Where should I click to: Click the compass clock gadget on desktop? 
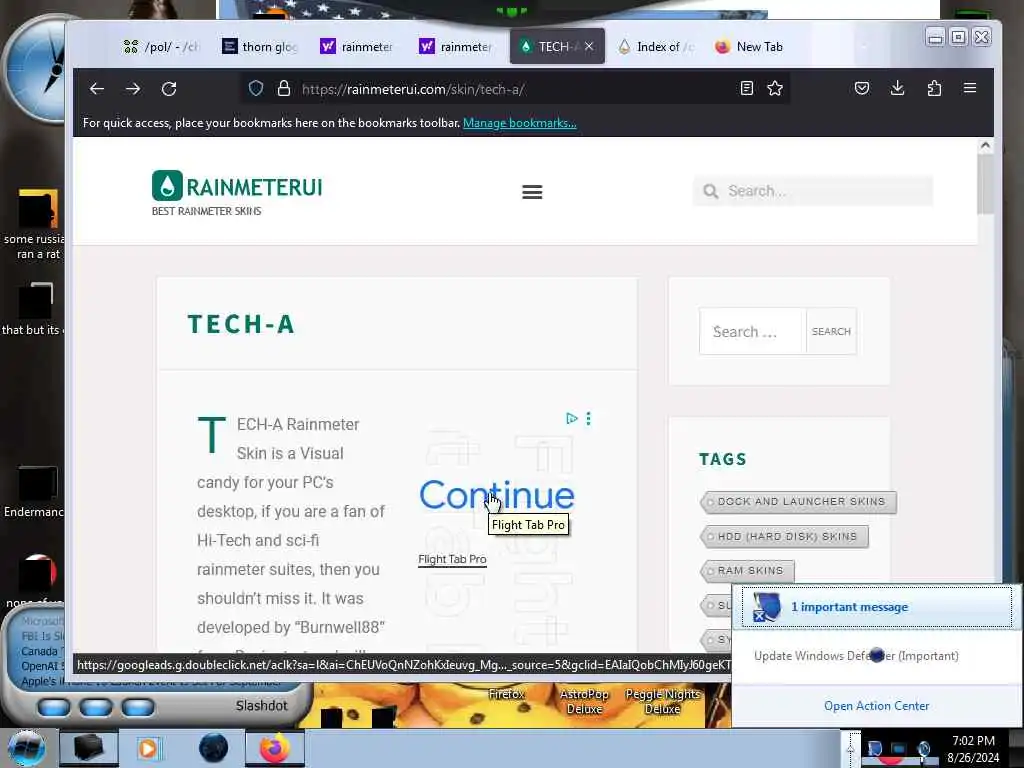(x=36, y=69)
